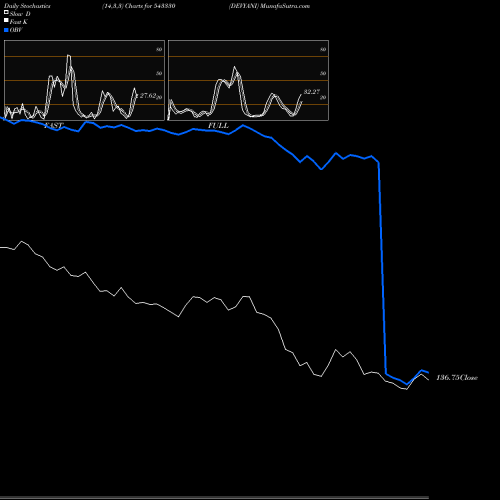Click the Fast K legend swatch
The height and width of the screenshot is (500, 500).
tap(6, 20)
